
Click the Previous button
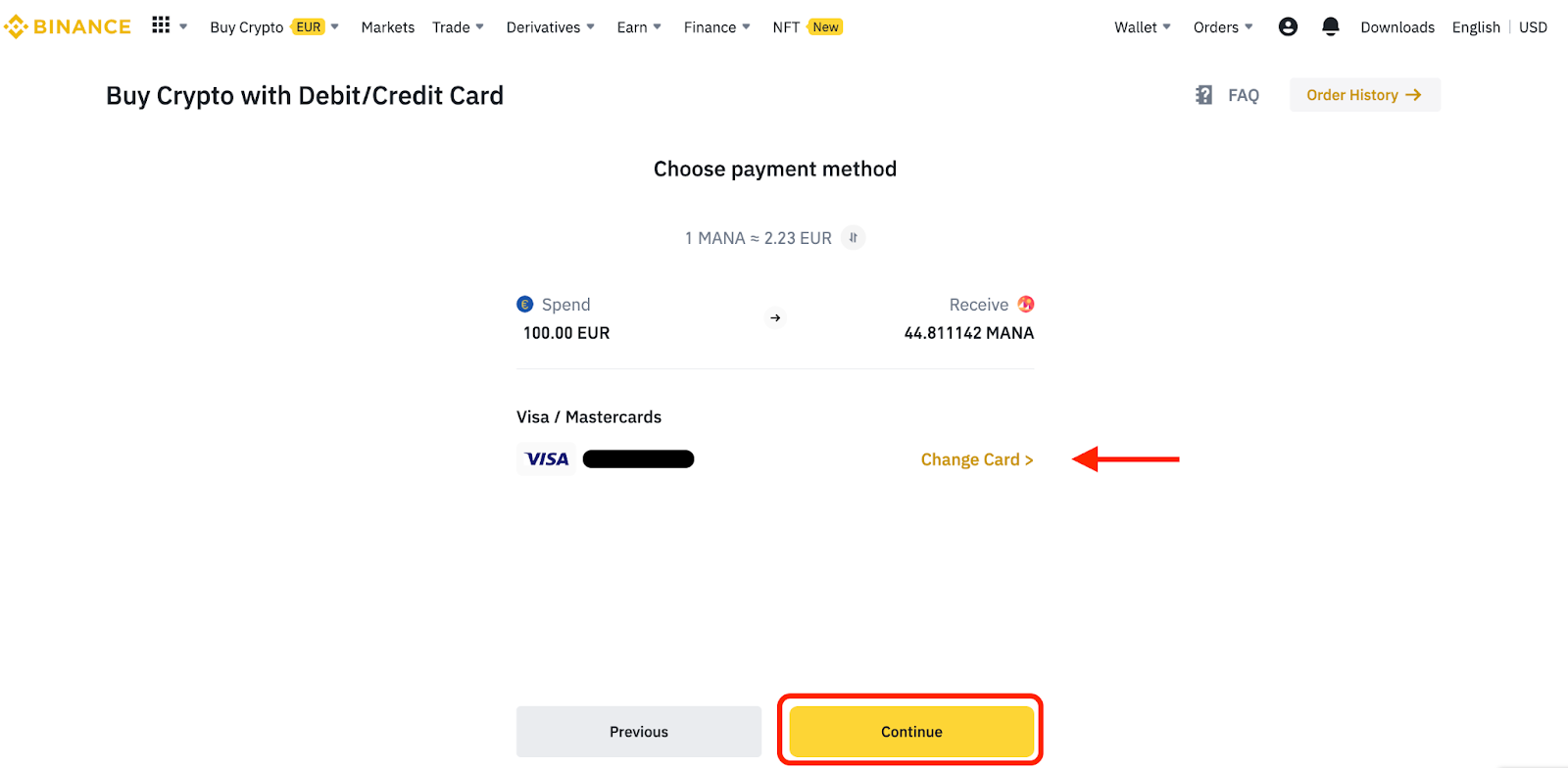pyautogui.click(x=638, y=731)
